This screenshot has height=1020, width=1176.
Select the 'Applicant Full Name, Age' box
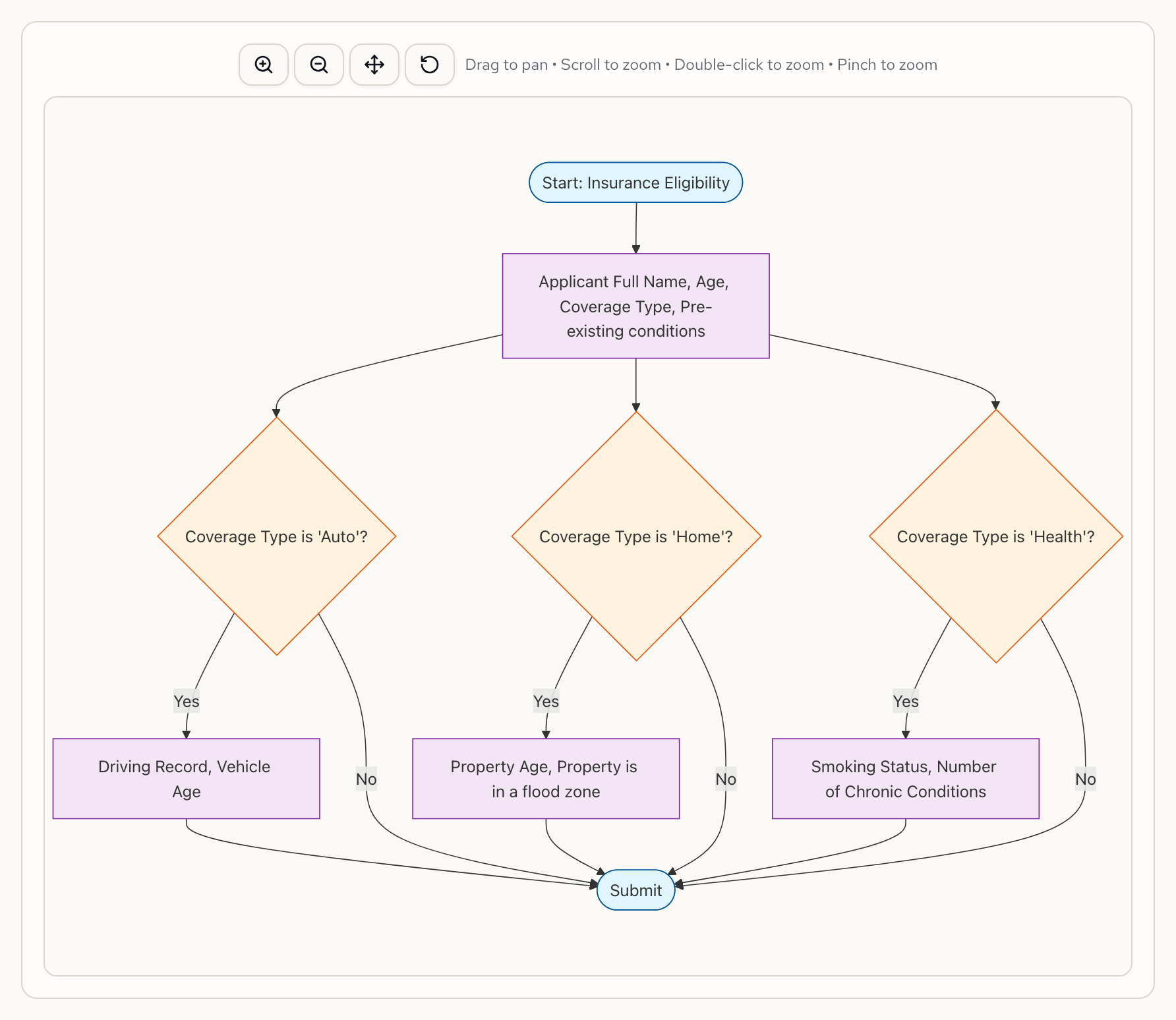[635, 306]
